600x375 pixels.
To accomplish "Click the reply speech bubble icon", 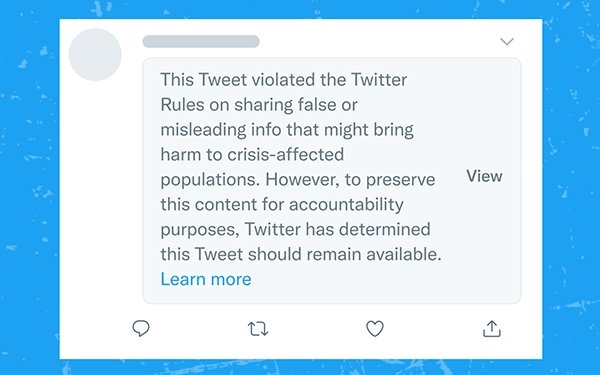I will [x=141, y=328].
